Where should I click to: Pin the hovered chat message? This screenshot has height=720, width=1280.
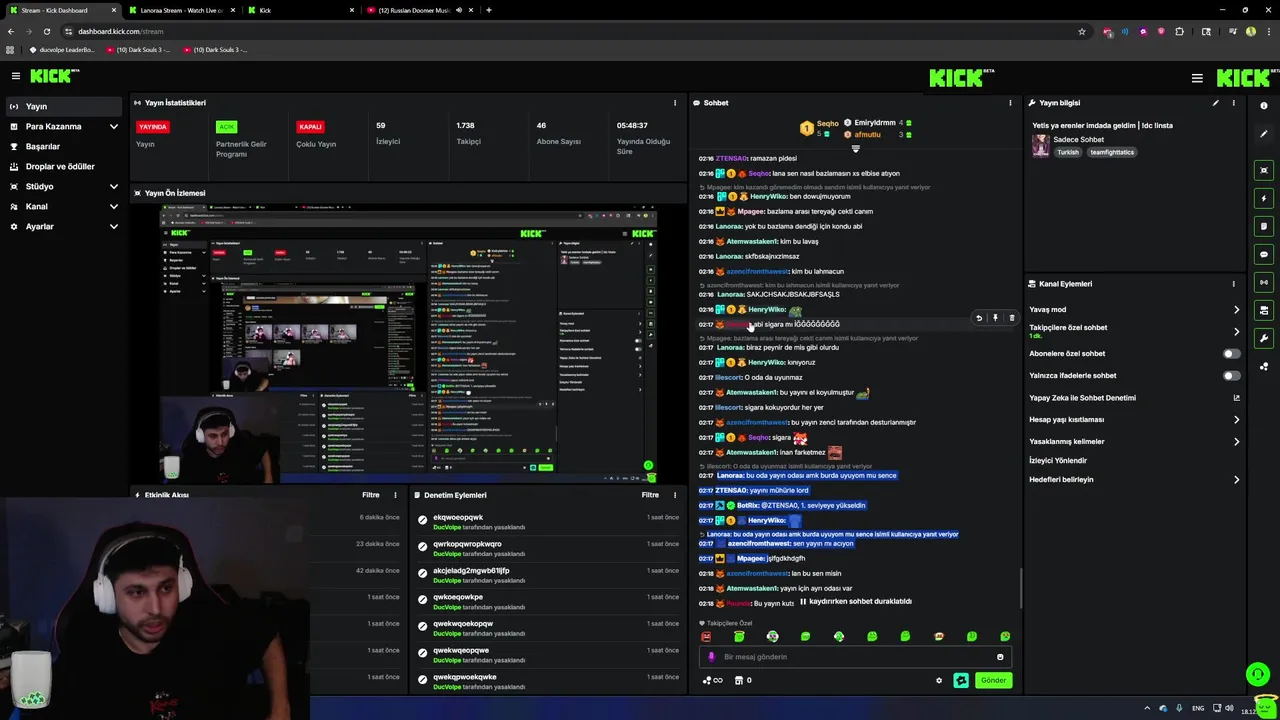[x=995, y=318]
